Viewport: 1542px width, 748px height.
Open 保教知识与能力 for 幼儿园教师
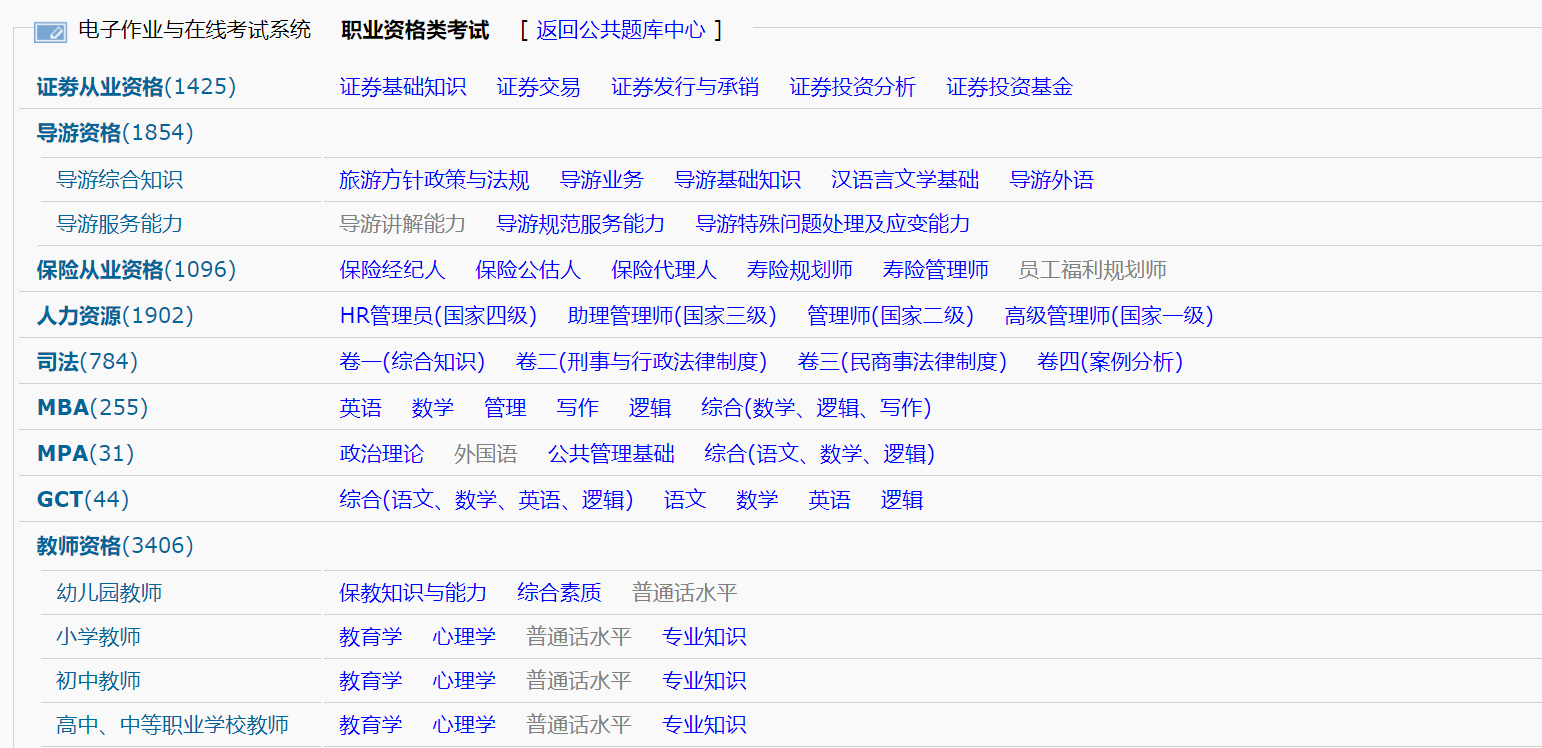pos(413,592)
